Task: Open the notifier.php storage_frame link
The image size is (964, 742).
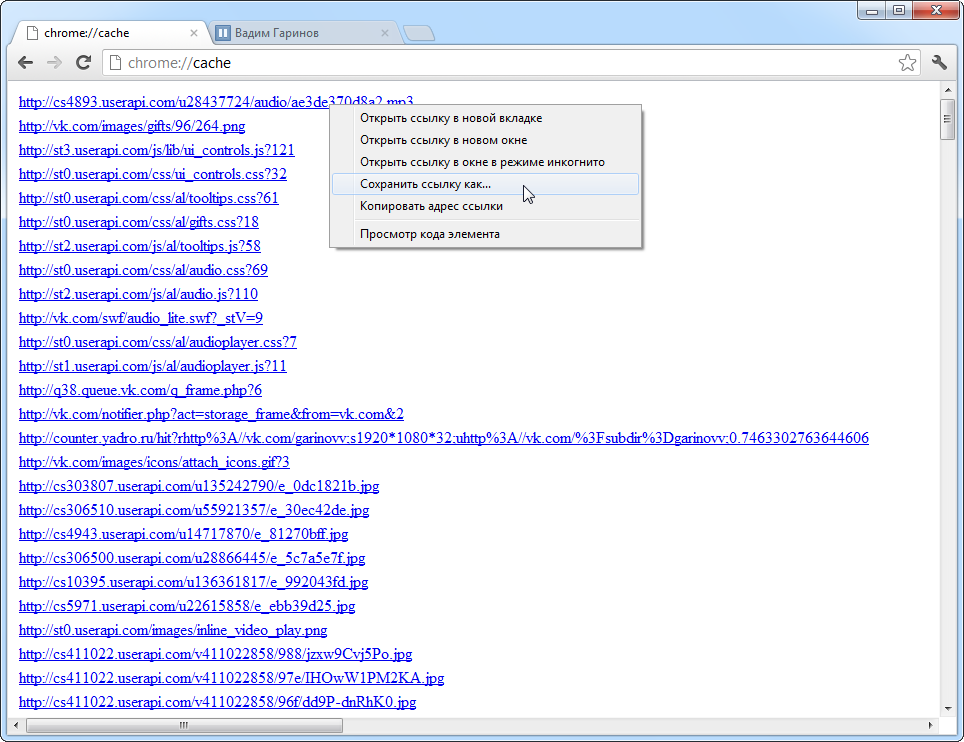Action: tap(211, 414)
